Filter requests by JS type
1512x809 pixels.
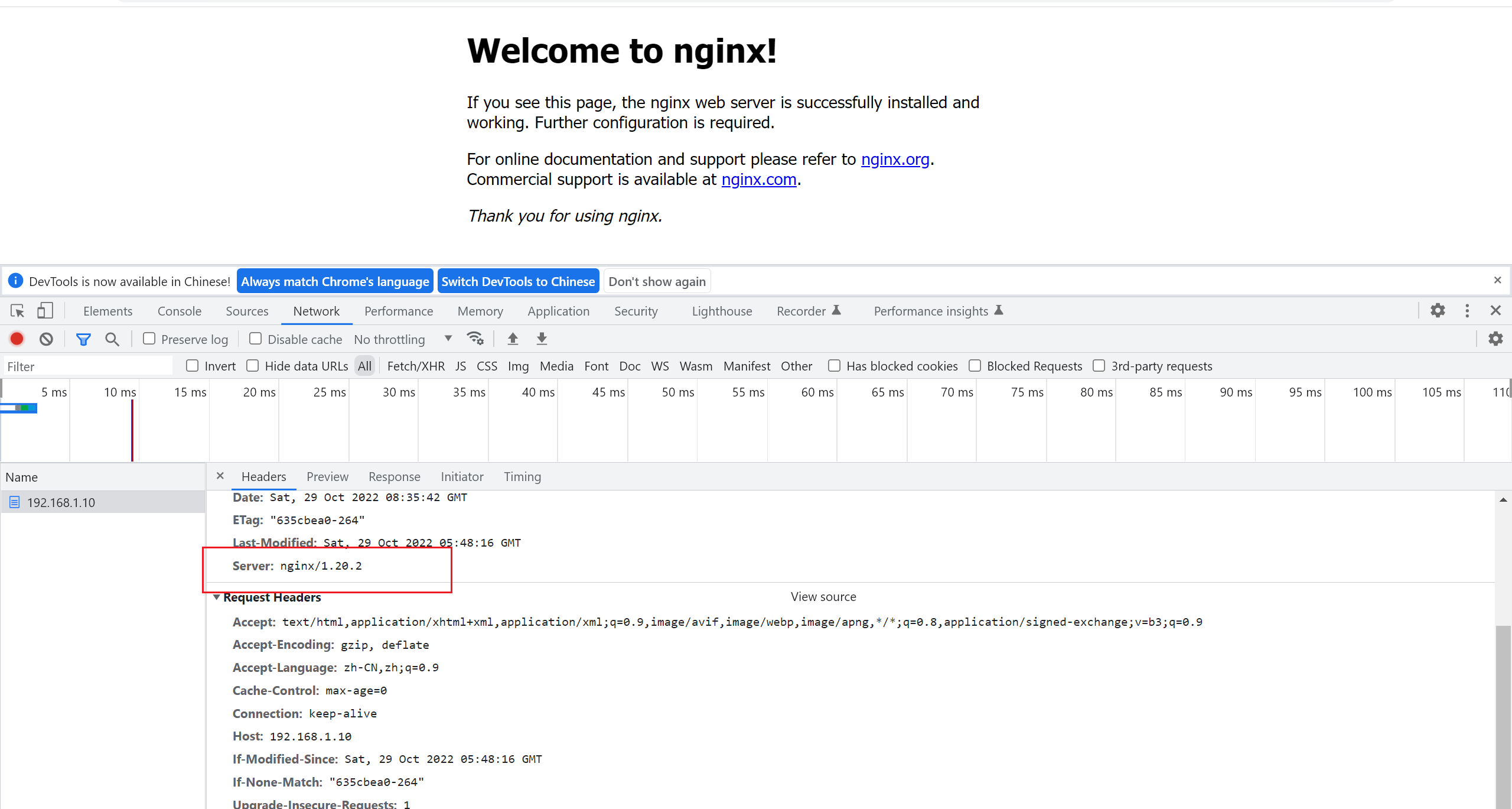point(461,366)
